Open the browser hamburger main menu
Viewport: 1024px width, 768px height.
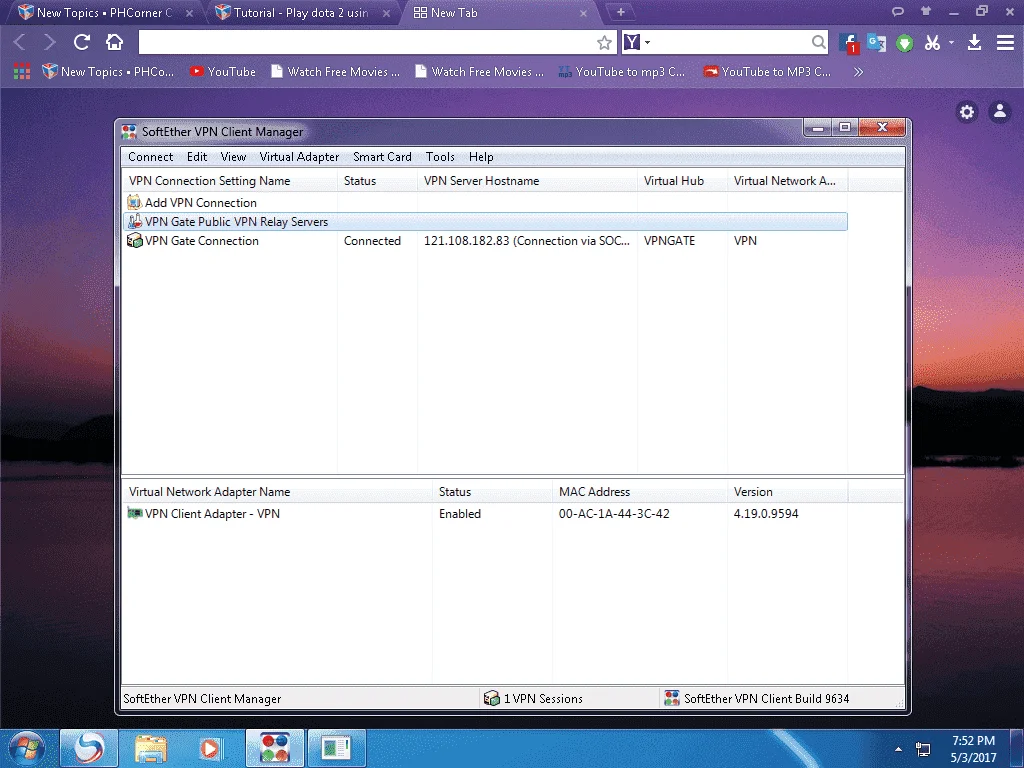tap(1005, 42)
